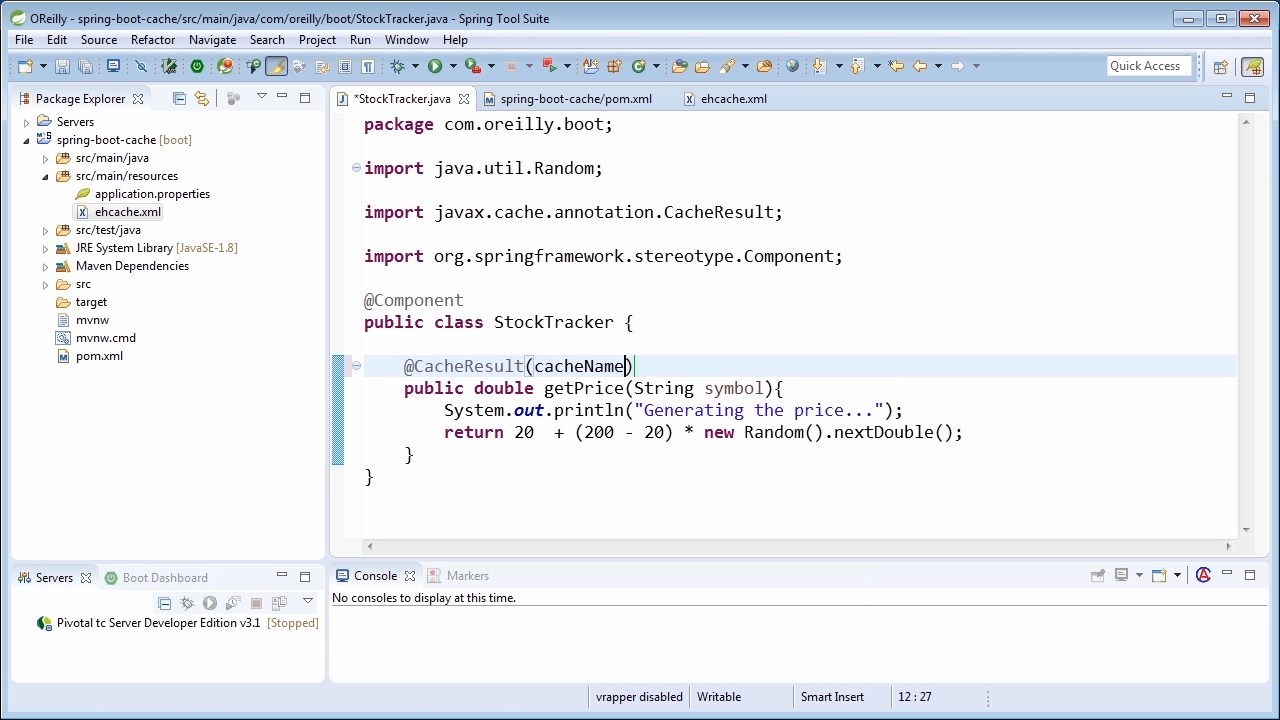
Task: Click the green Run button icon
Action: 435,66
